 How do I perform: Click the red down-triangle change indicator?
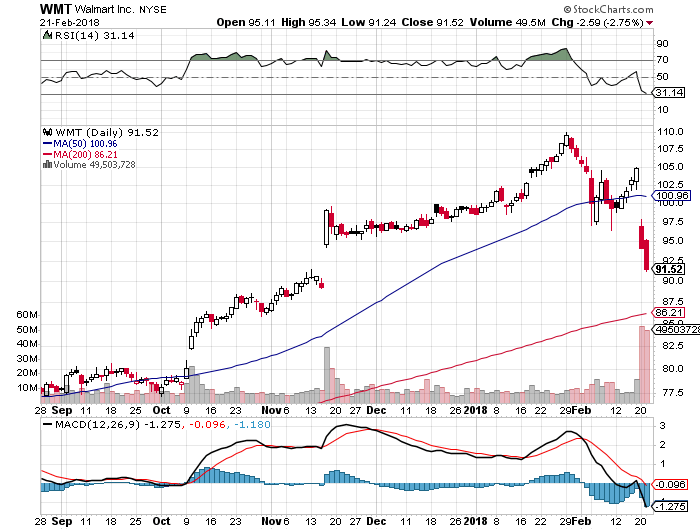click(x=650, y=23)
